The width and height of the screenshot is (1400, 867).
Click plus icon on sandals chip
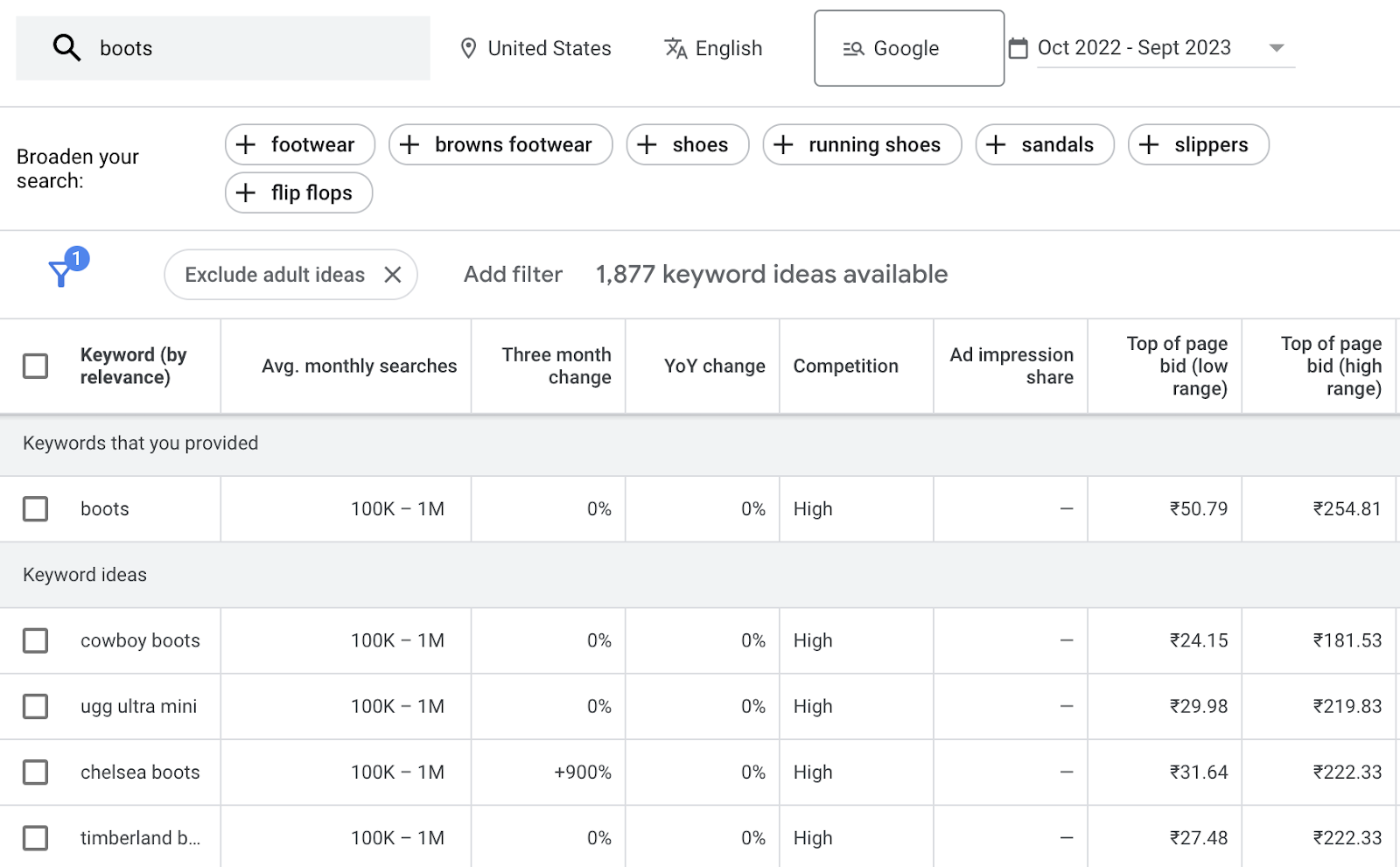(996, 144)
